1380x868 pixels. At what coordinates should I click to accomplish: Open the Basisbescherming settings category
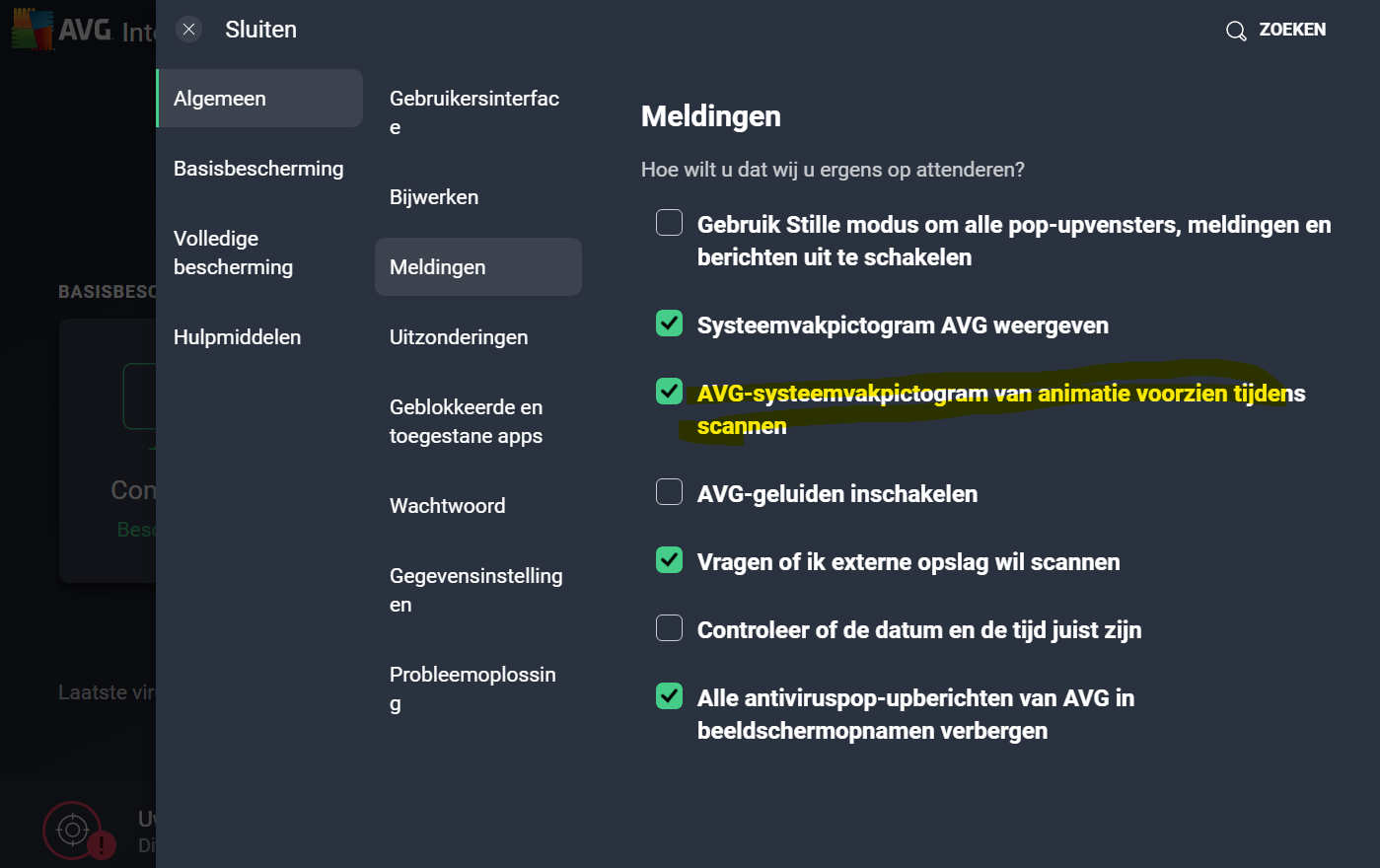pos(258,169)
